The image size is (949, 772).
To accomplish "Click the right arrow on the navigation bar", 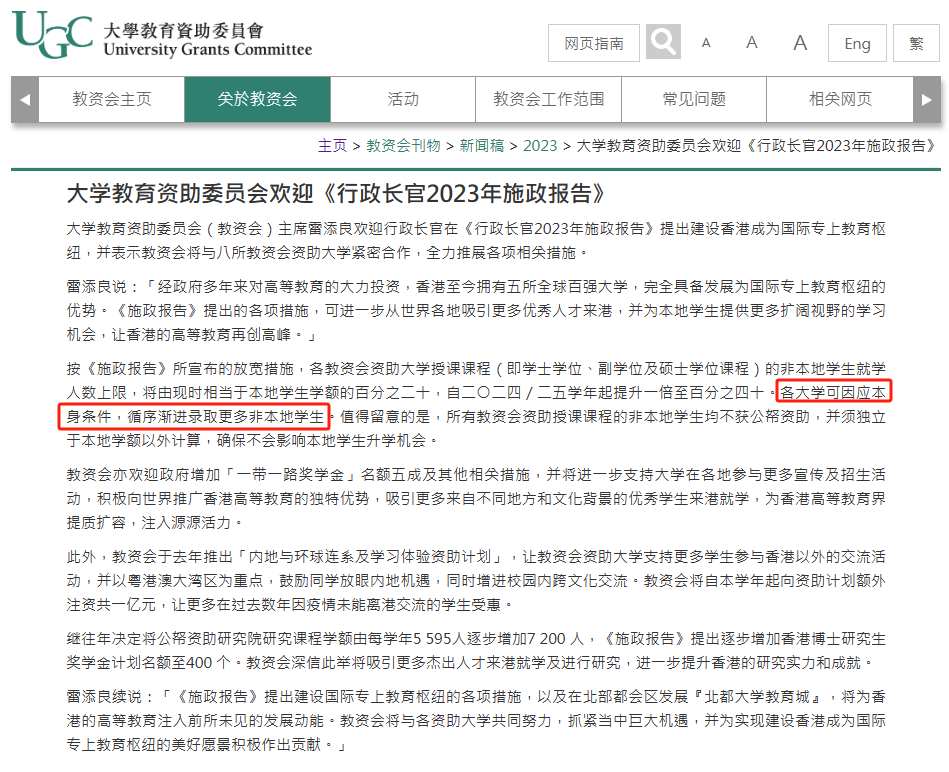I will point(927,99).
